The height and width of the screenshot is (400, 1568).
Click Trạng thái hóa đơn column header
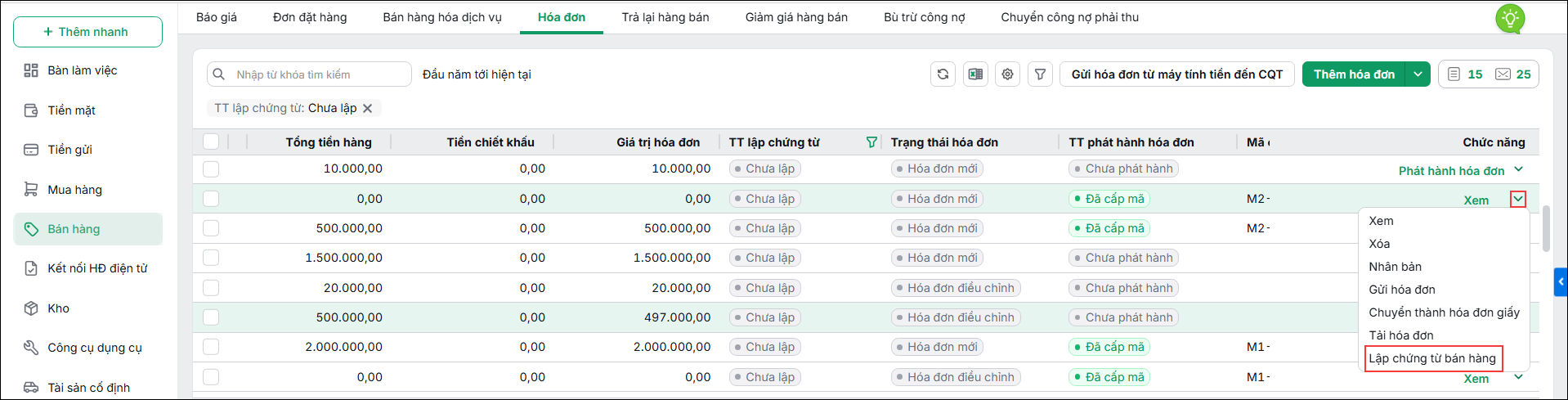(944, 142)
